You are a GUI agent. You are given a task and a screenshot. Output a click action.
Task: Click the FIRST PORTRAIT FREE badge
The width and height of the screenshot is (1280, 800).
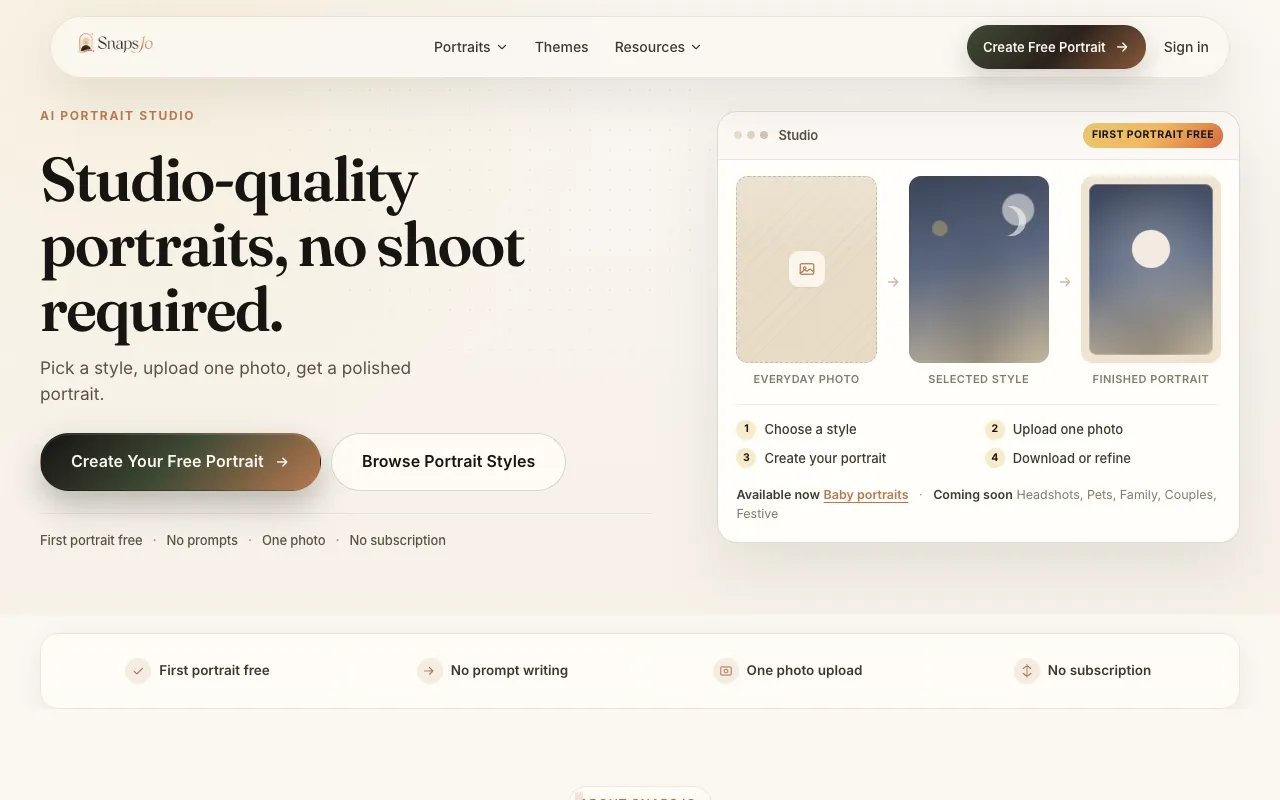(1153, 135)
